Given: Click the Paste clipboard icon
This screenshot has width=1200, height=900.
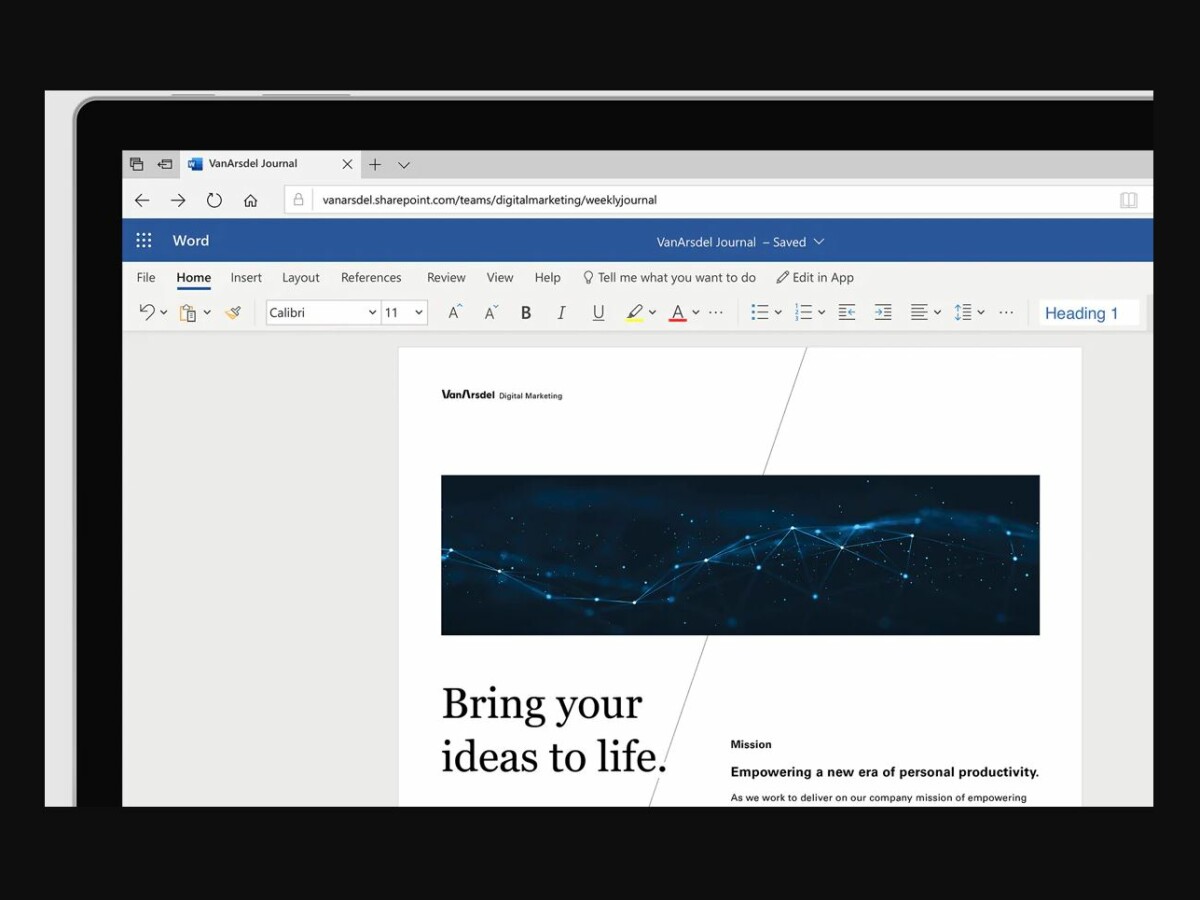Looking at the screenshot, I should [x=187, y=313].
